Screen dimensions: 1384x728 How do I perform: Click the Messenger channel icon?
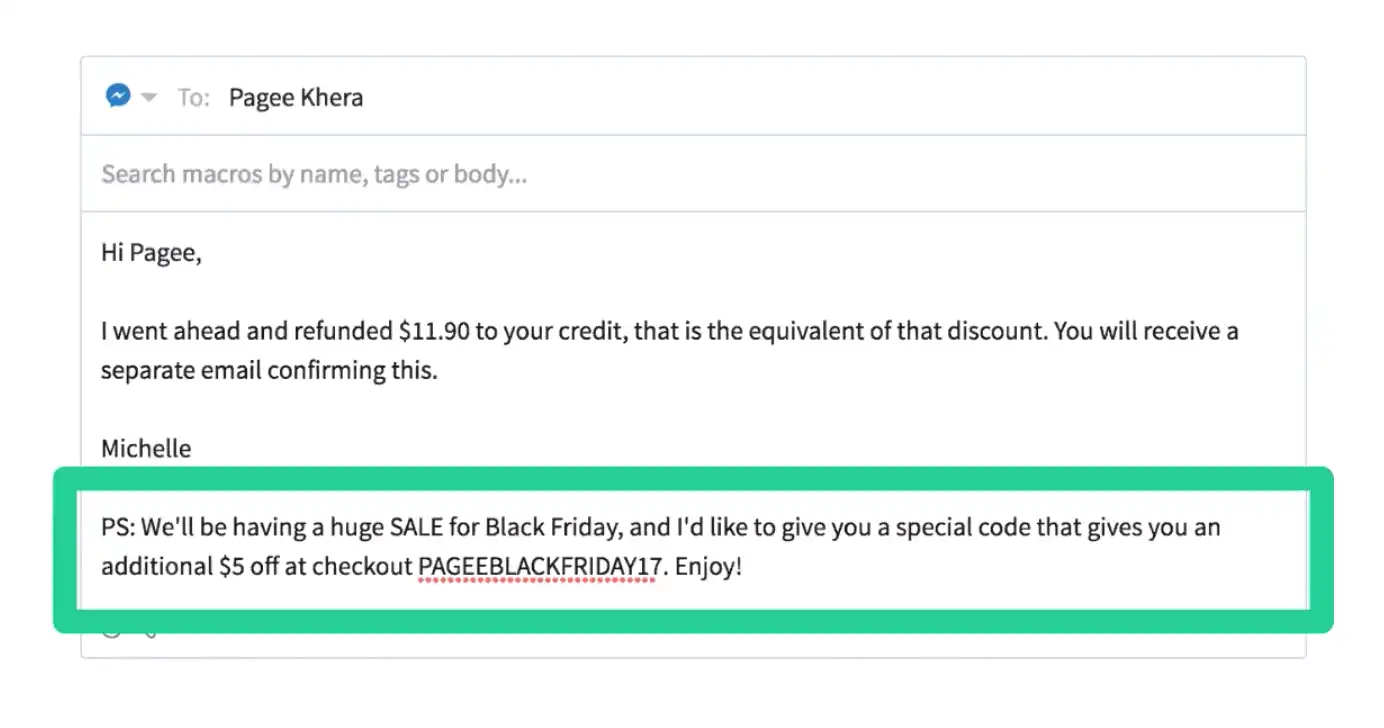coord(118,96)
